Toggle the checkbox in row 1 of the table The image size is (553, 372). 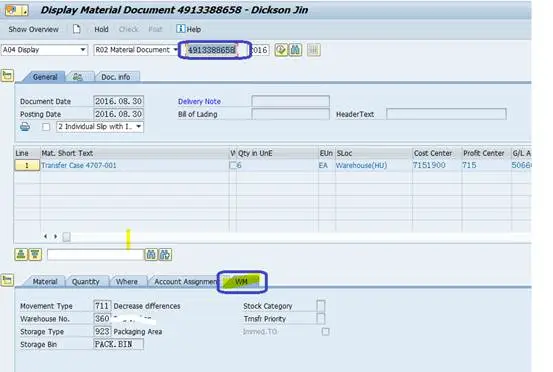click(233, 165)
